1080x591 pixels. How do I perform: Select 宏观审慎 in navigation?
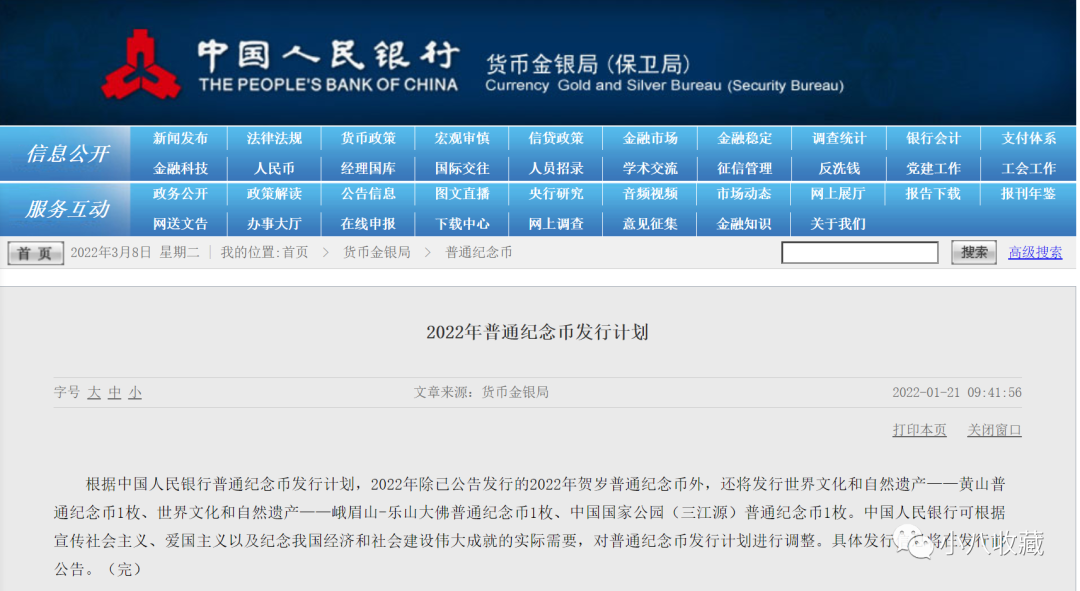click(x=462, y=138)
